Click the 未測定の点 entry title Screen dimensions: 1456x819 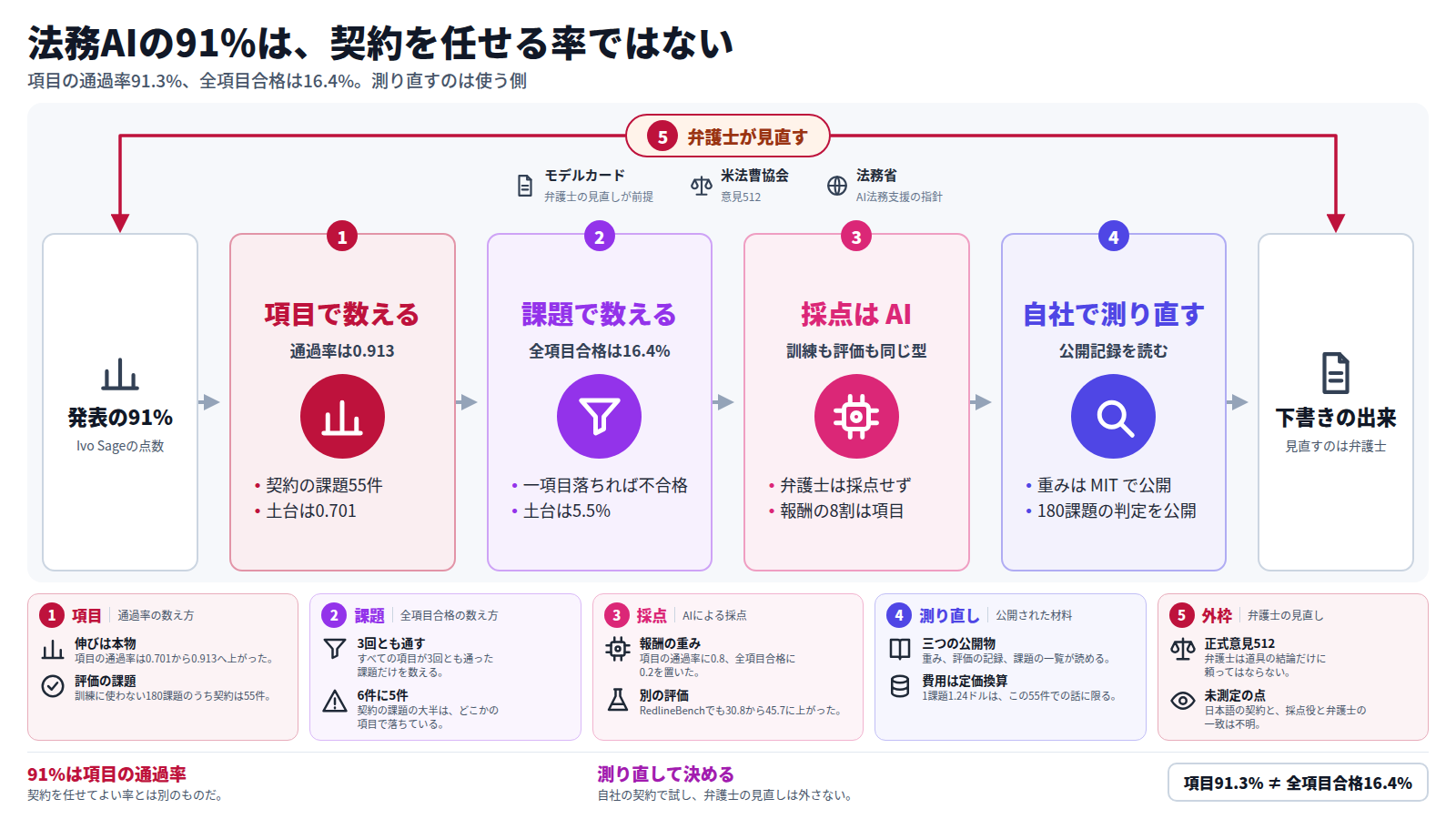(1235, 695)
